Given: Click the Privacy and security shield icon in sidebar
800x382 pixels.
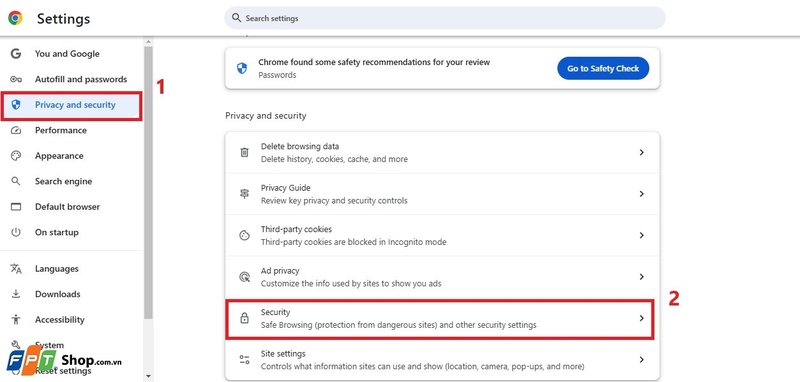Looking at the screenshot, I should click(x=16, y=105).
